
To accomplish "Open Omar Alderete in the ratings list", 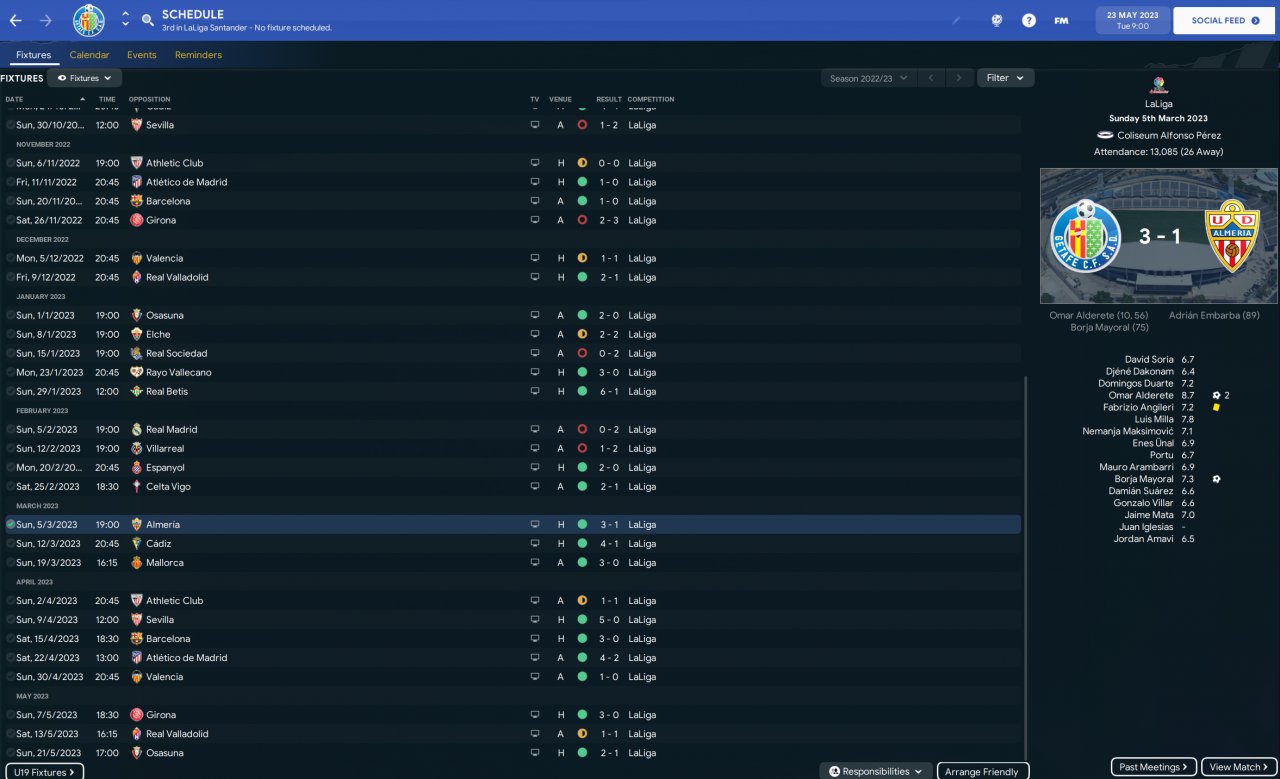I will coord(1141,395).
